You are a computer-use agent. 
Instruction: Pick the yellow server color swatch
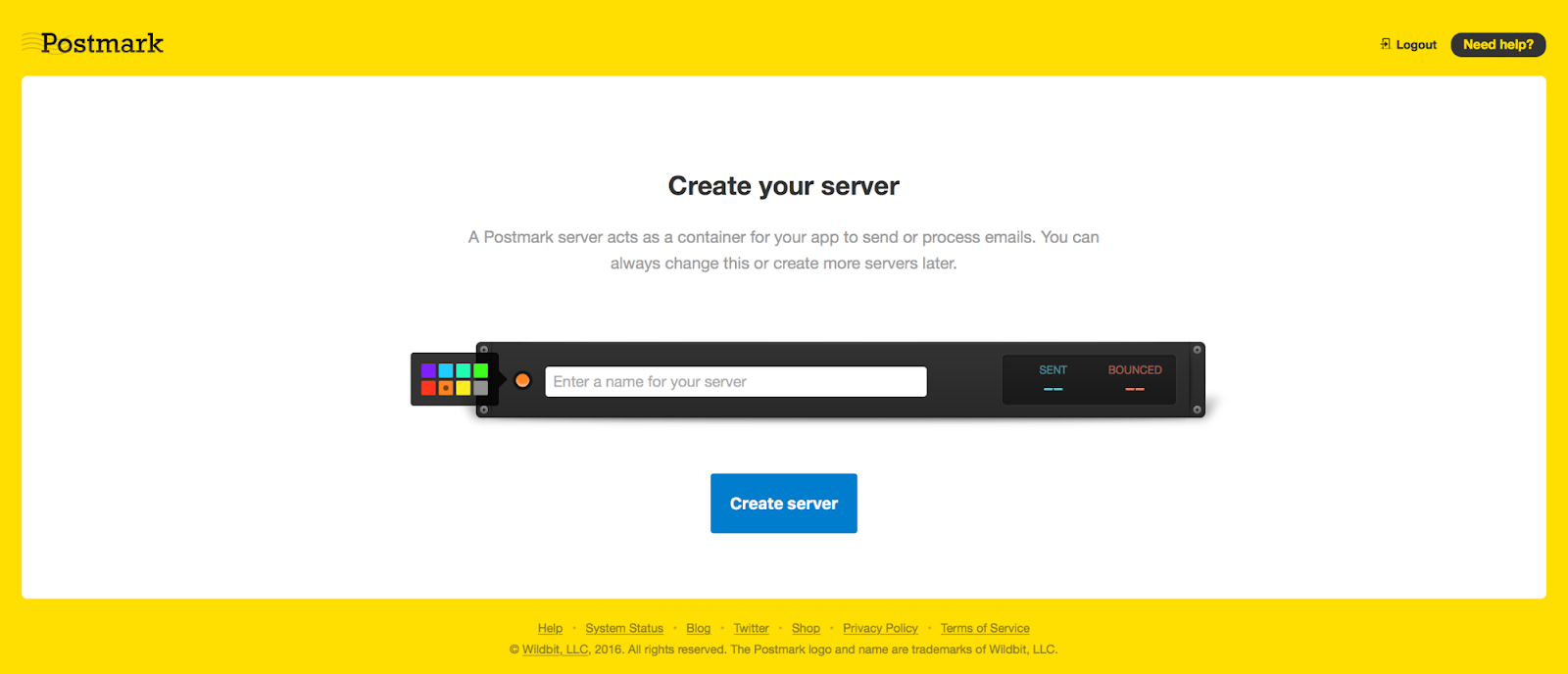[x=464, y=388]
